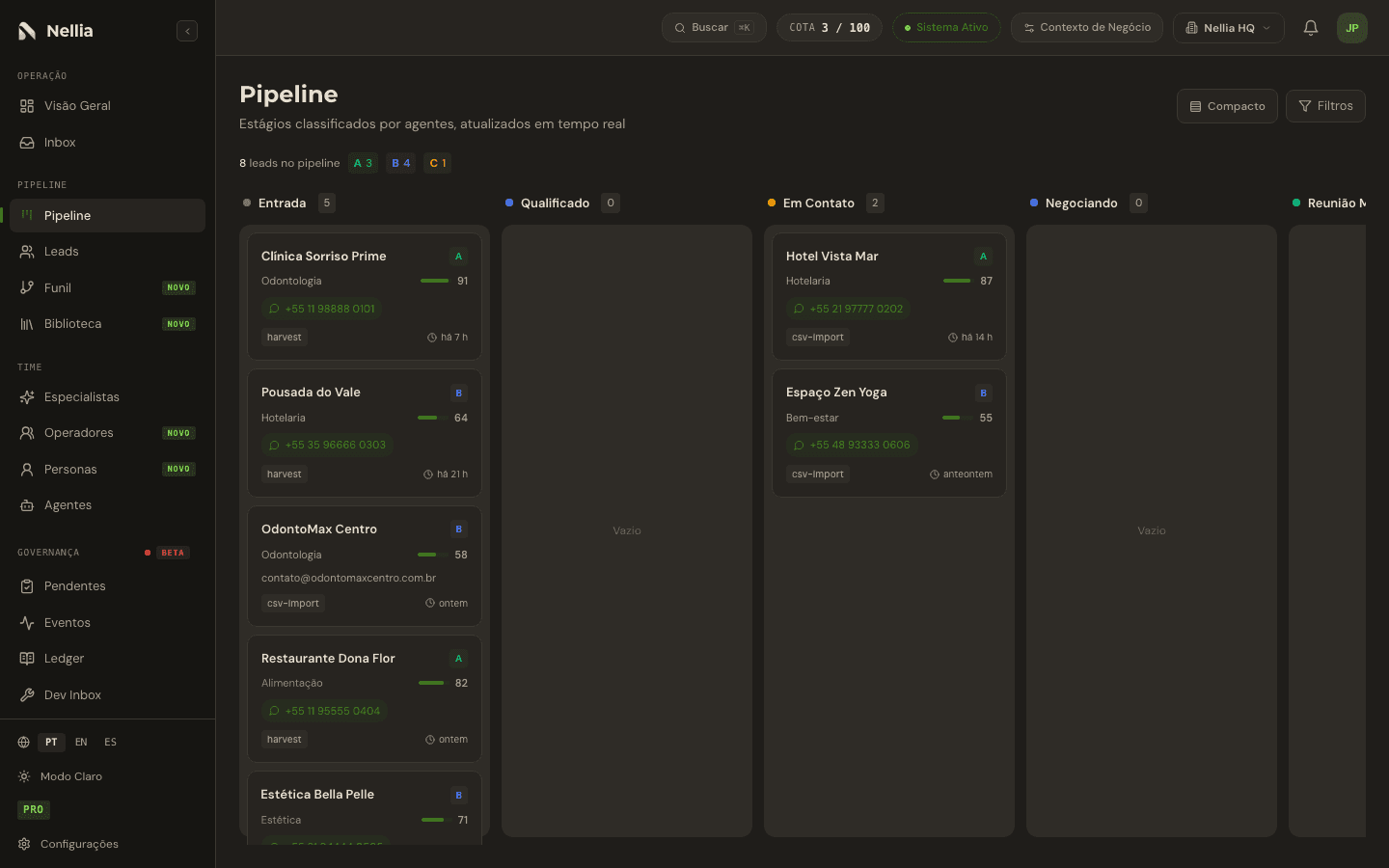Click the BETA badge beside Governança

173,554
